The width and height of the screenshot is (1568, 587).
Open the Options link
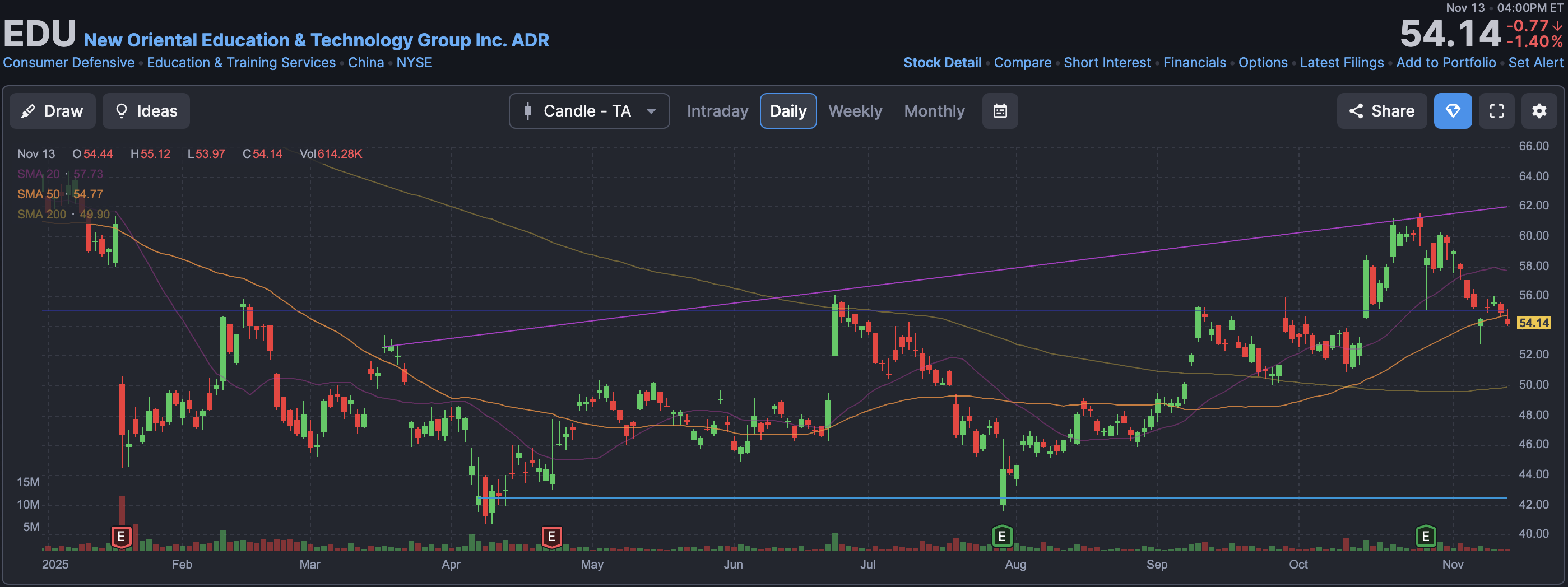click(1263, 63)
